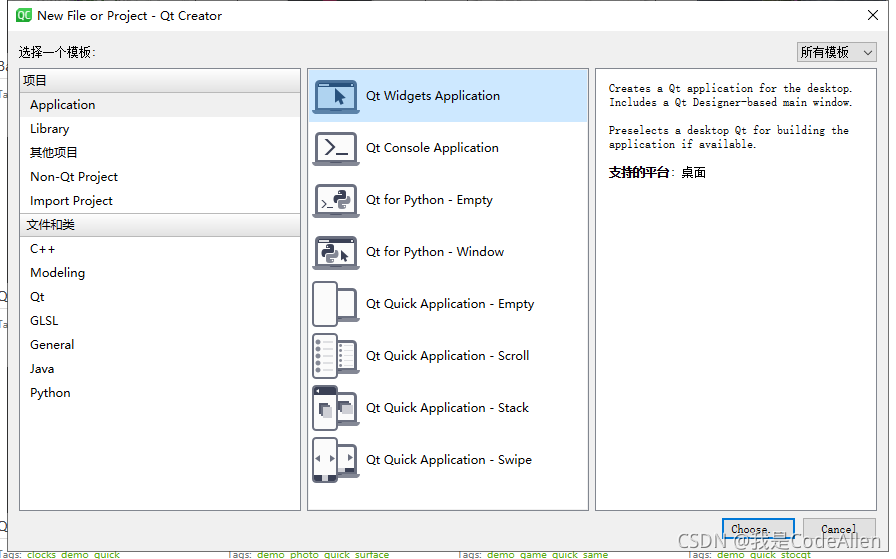Select the Qt files category
The height and width of the screenshot is (559, 896).
[160, 297]
